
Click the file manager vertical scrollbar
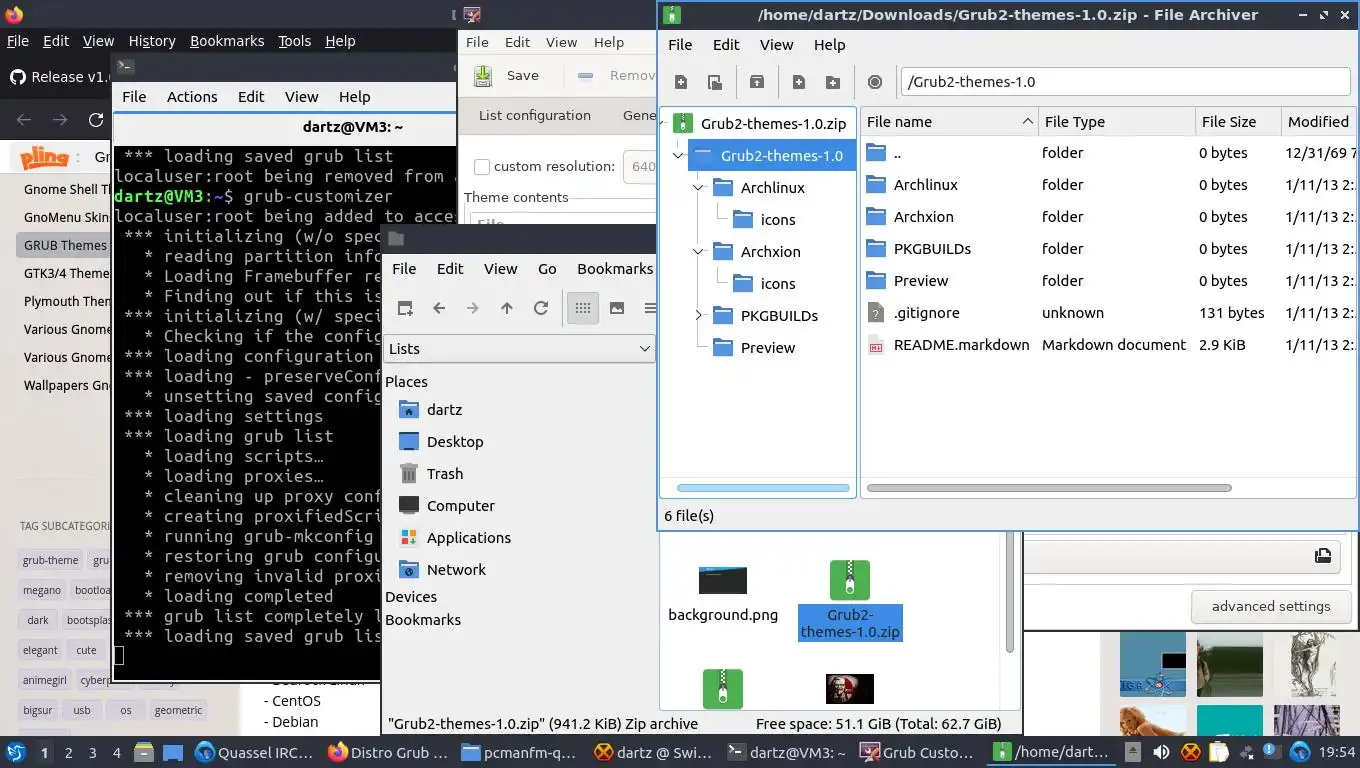(x=1010, y=591)
